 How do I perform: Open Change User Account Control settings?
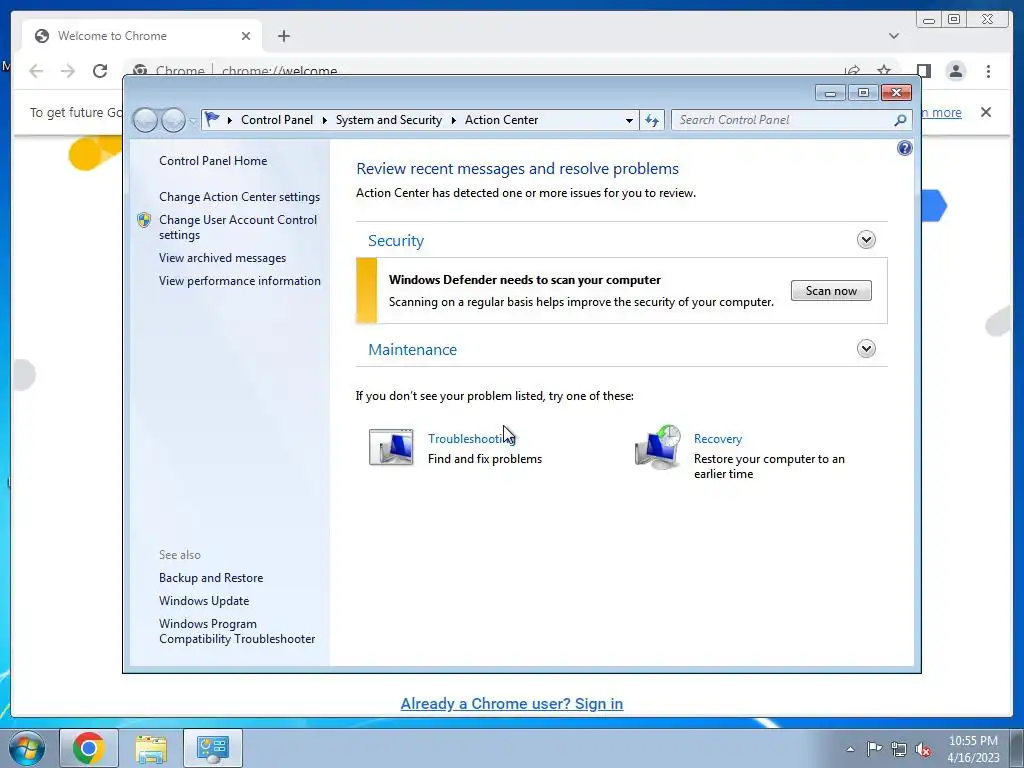(x=238, y=227)
